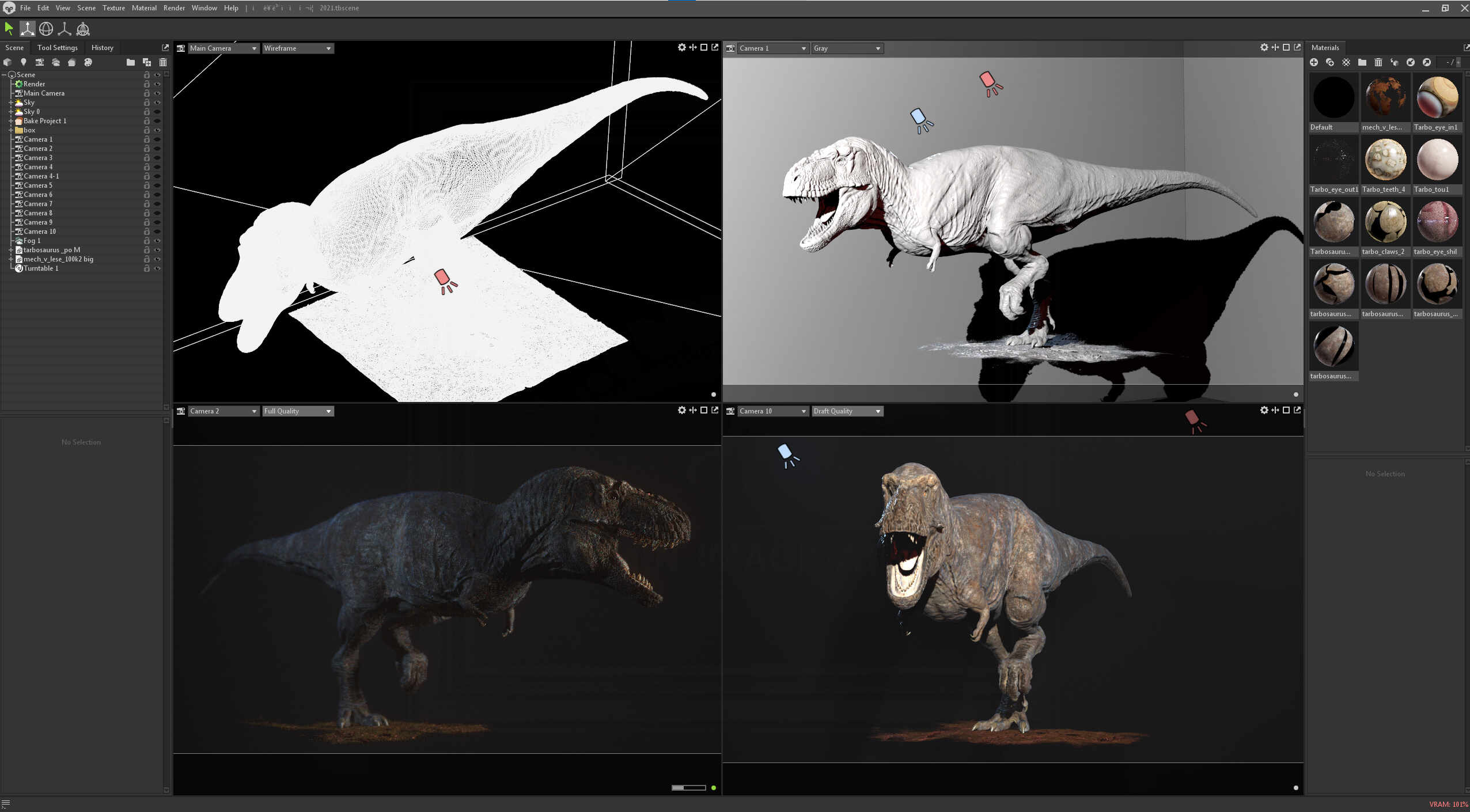Image resolution: width=1470 pixels, height=812 pixels.
Task: Expand the tarbosaurus _po M tree node
Action: (x=10, y=250)
